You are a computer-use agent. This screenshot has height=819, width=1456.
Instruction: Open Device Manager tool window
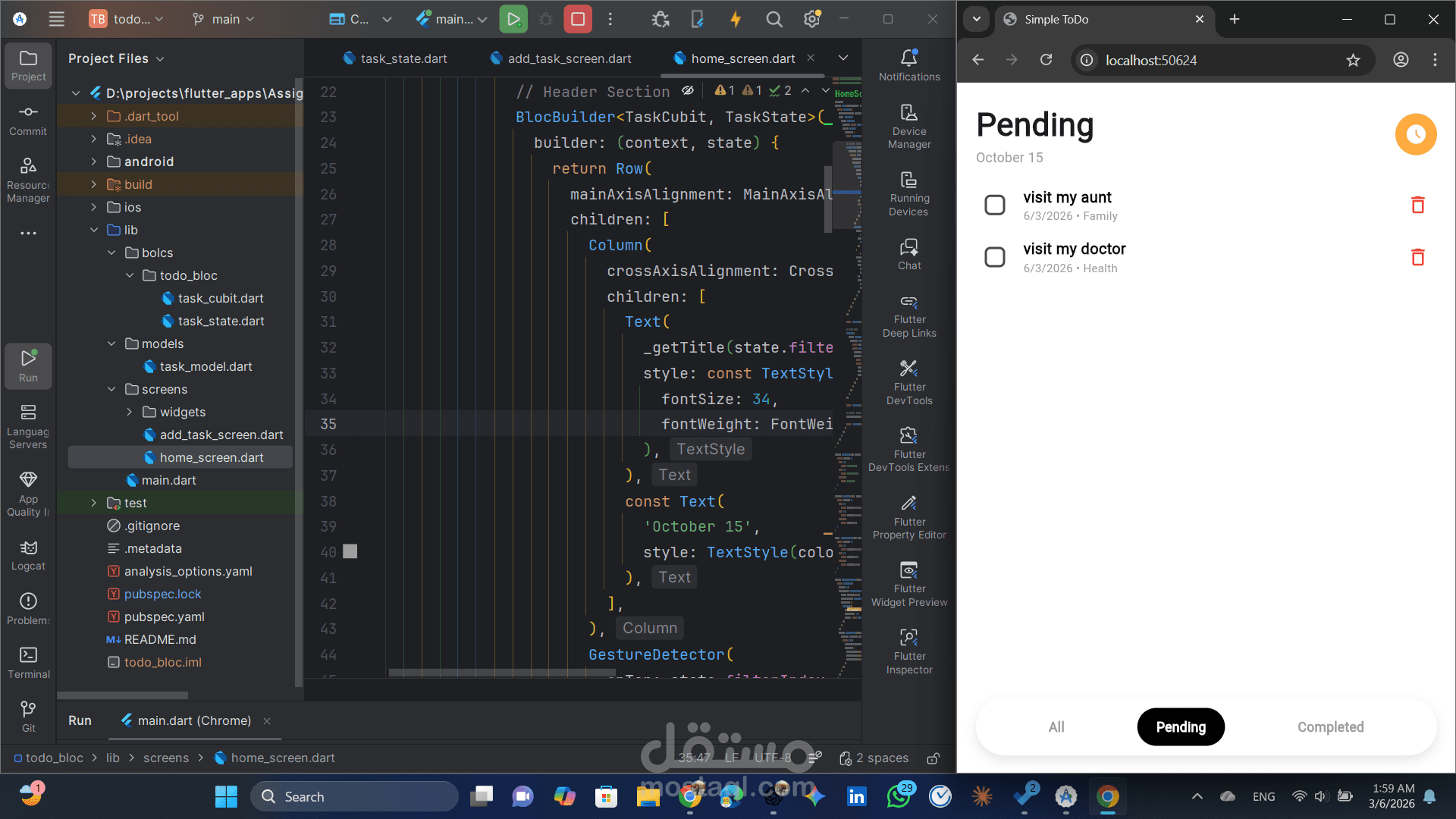pyautogui.click(x=908, y=126)
